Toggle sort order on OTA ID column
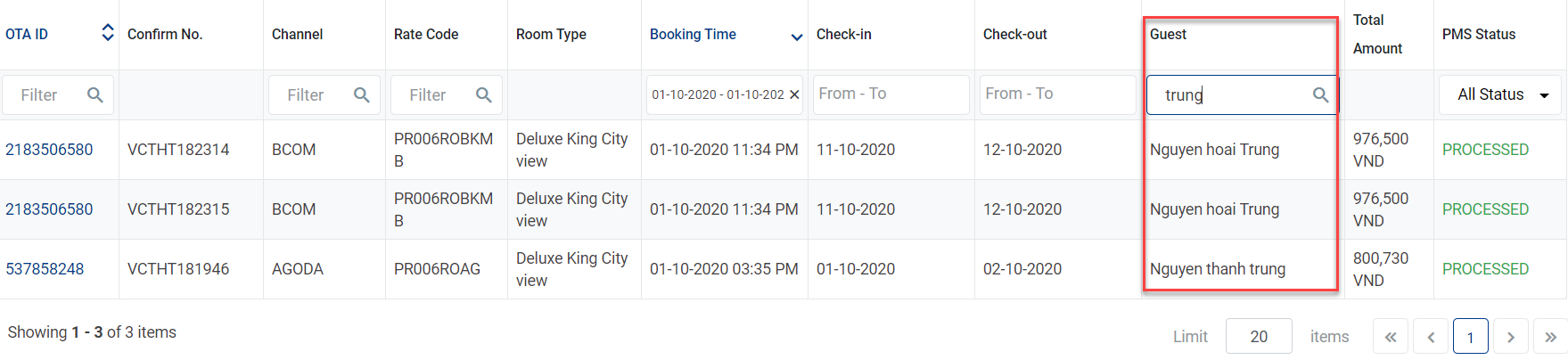Viewport: 1568px width, 360px height. click(x=108, y=34)
